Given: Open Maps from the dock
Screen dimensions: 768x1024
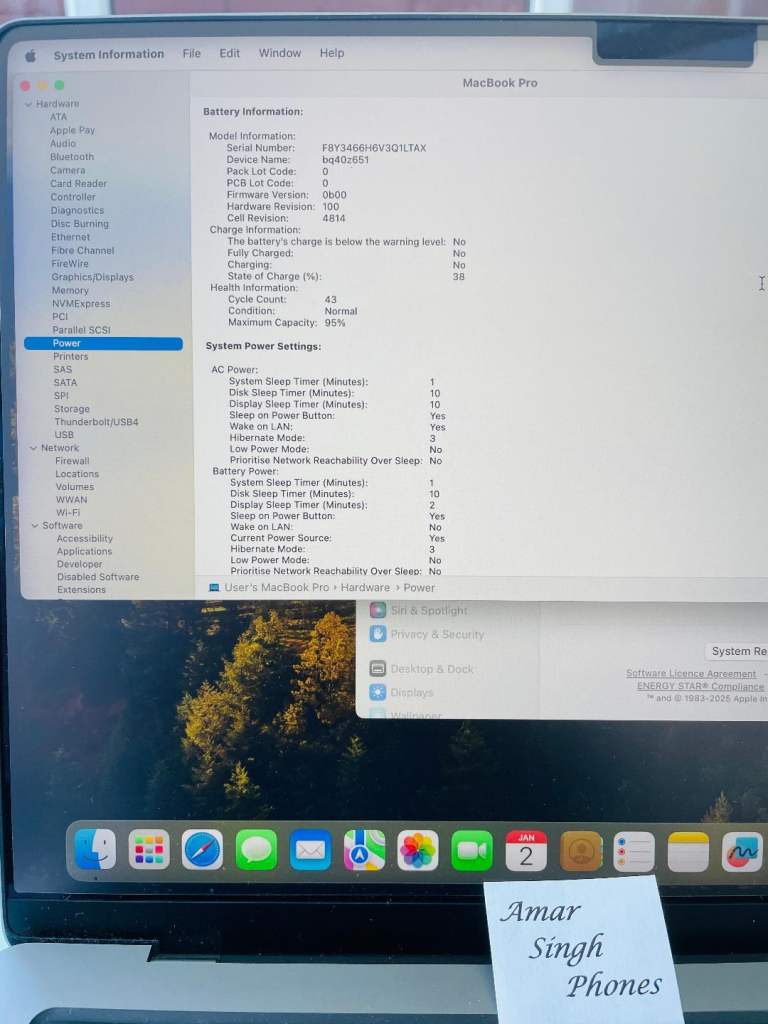Looking at the screenshot, I should (x=364, y=851).
